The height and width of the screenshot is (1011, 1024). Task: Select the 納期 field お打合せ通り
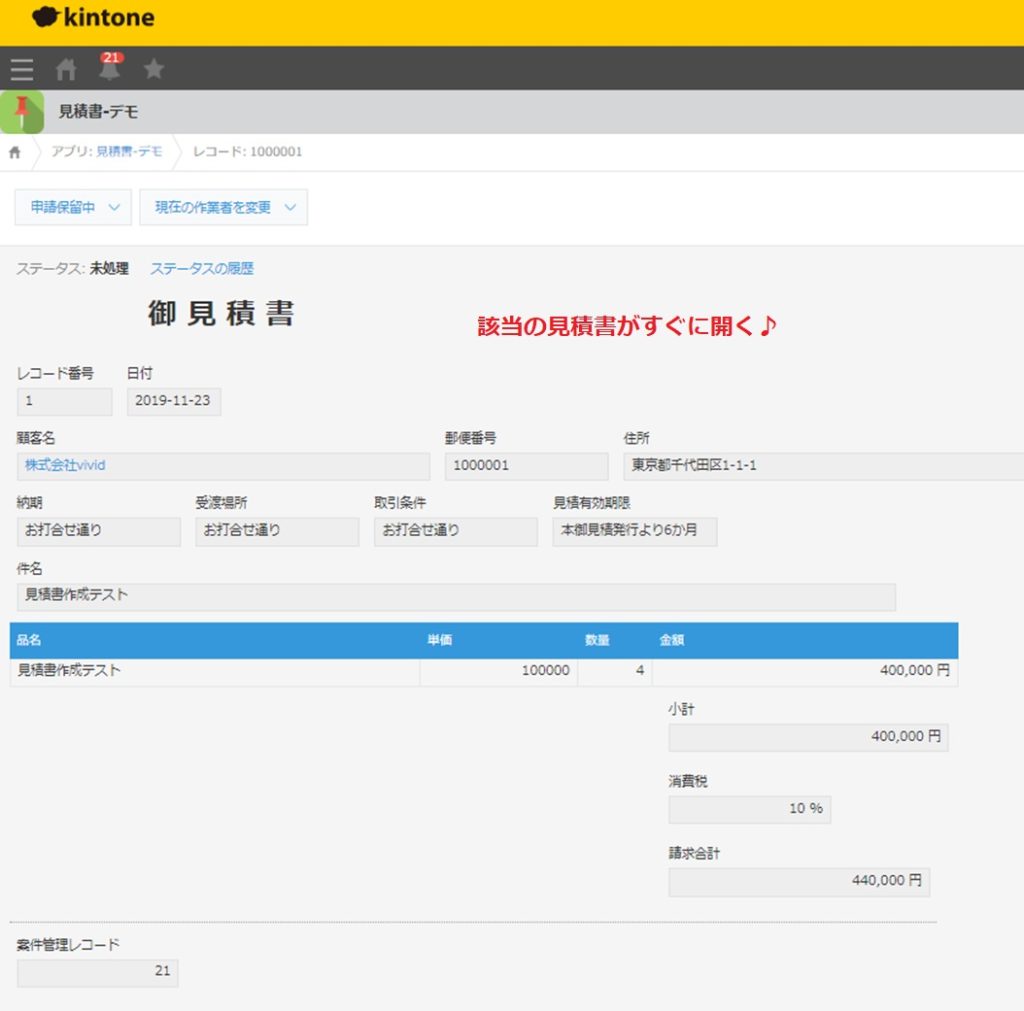[x=98, y=532]
